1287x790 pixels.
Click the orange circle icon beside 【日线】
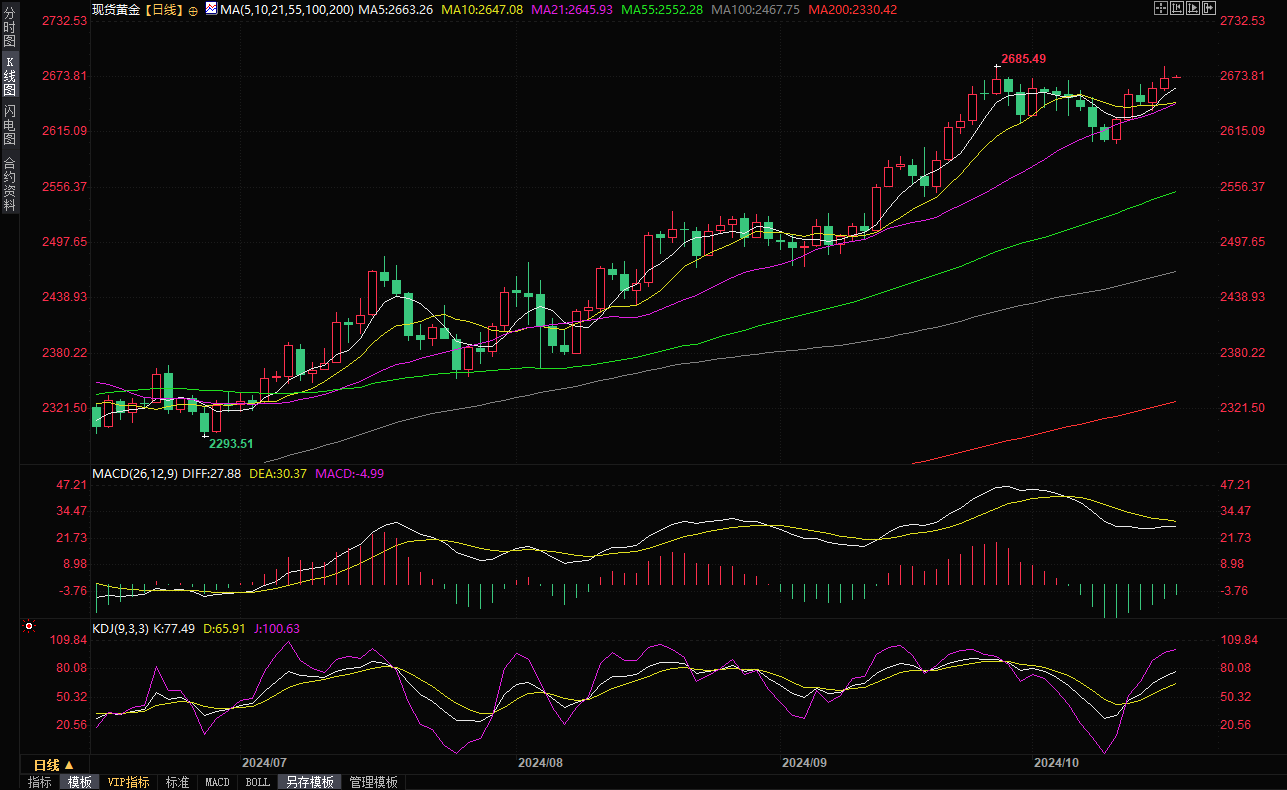click(x=193, y=10)
